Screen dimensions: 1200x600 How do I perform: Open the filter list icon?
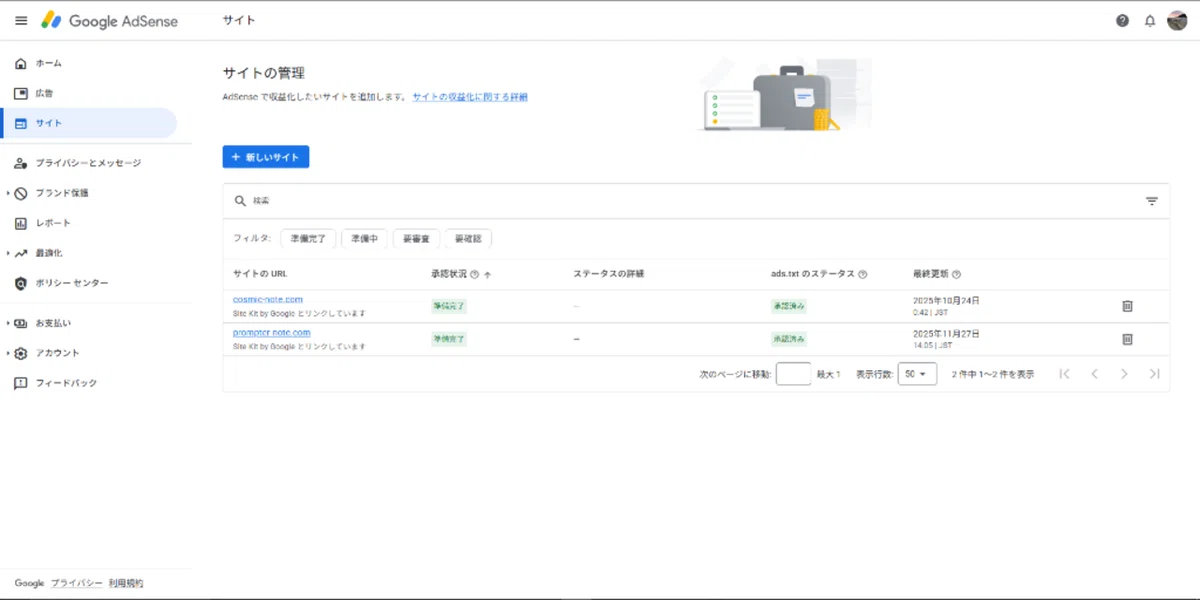(x=1151, y=201)
